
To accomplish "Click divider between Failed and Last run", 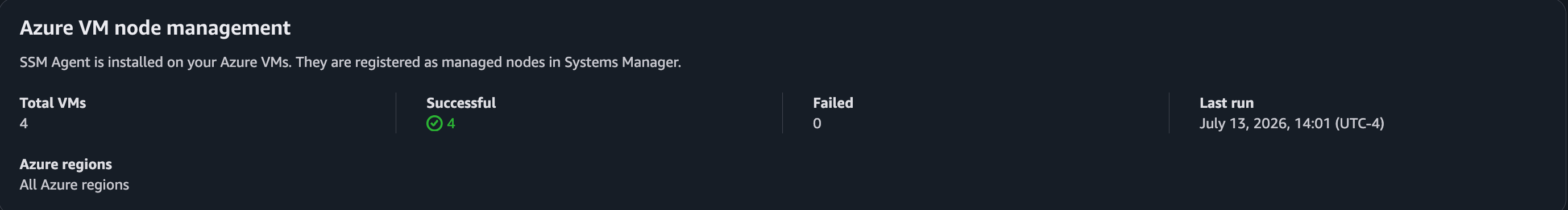I will click(x=1169, y=113).
